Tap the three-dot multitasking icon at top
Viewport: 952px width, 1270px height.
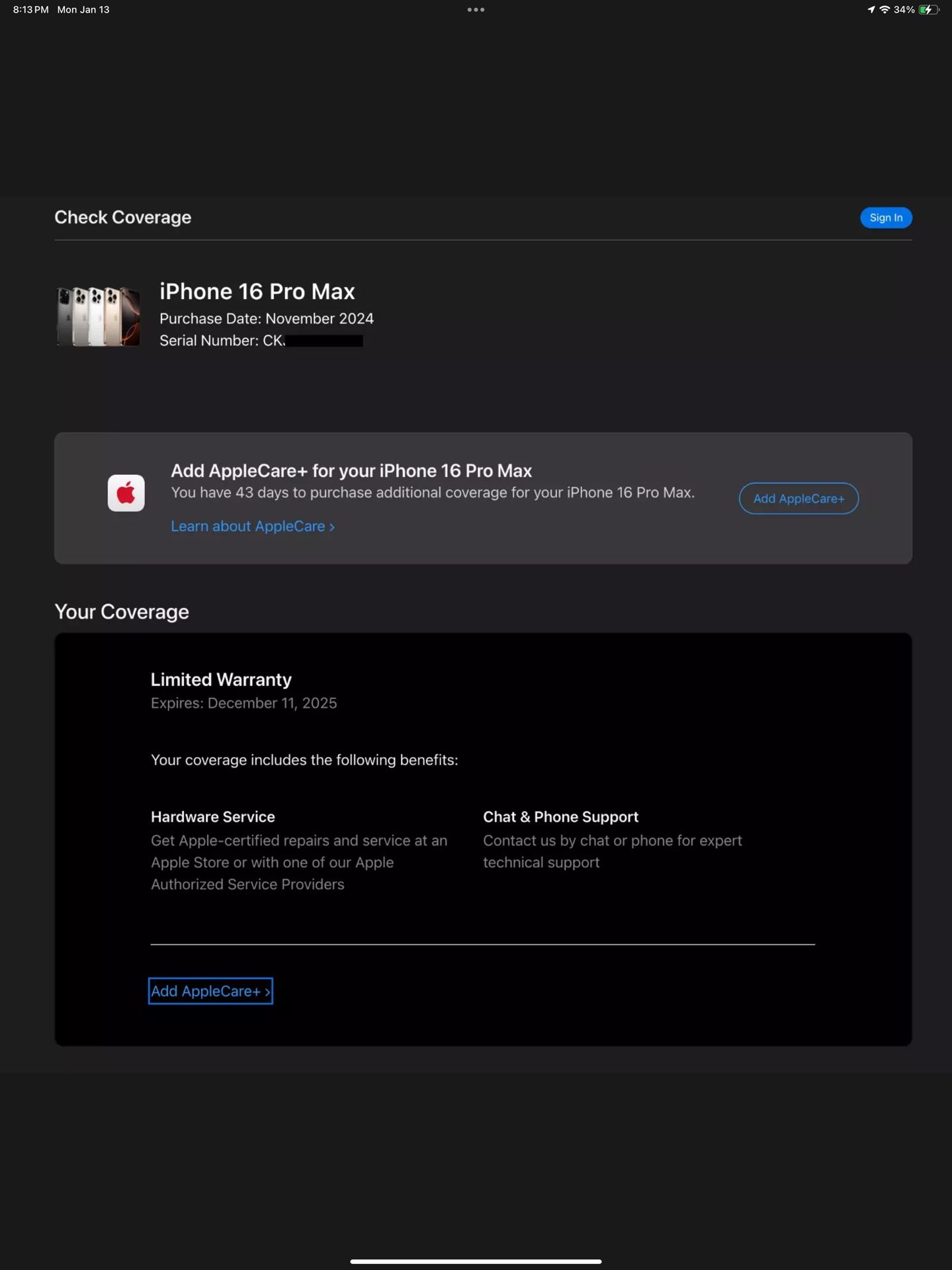[x=476, y=10]
